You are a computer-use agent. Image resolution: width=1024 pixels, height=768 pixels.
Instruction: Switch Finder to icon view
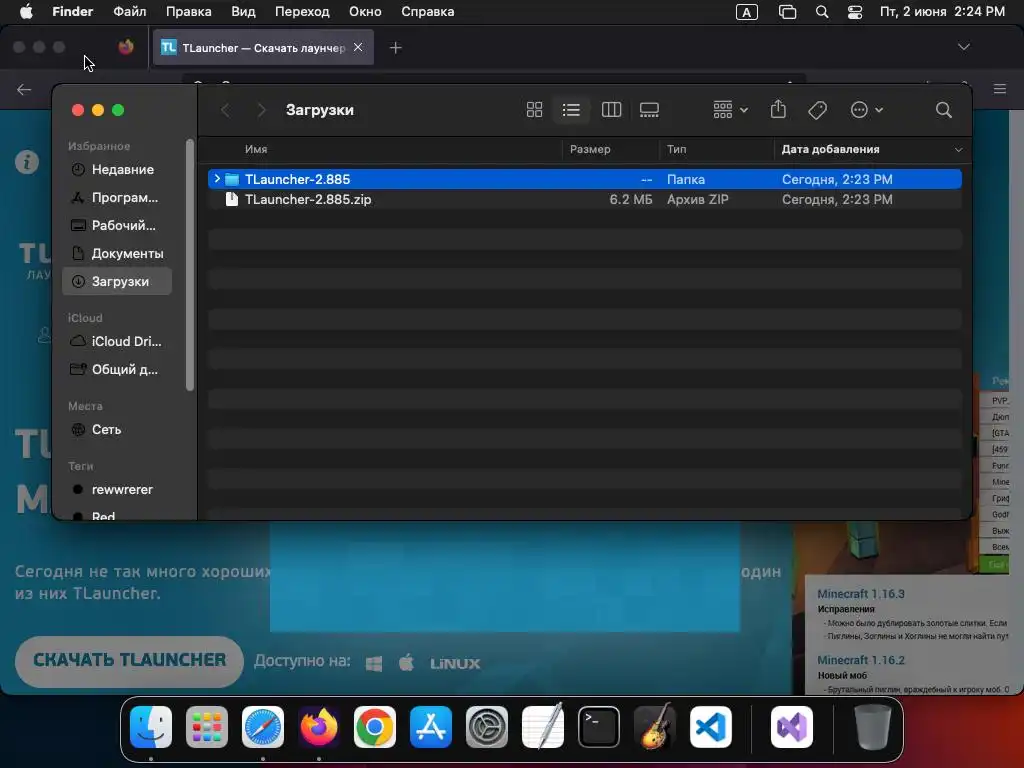click(534, 110)
